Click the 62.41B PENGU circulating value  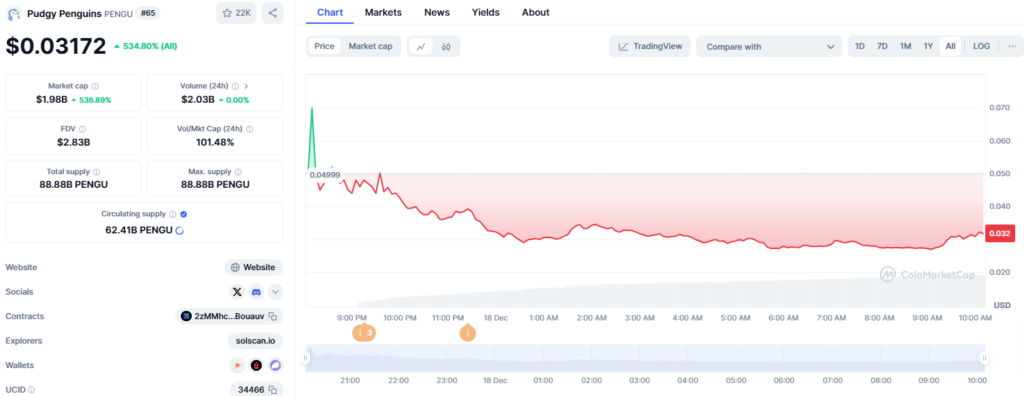coord(139,230)
